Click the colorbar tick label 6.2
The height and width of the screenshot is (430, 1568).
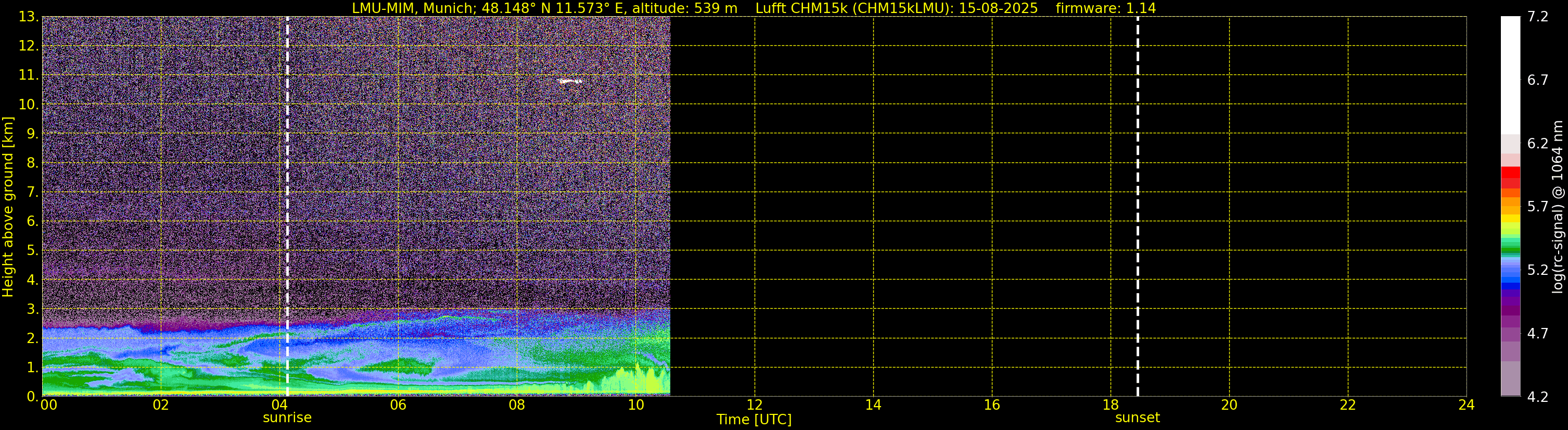click(x=1538, y=143)
